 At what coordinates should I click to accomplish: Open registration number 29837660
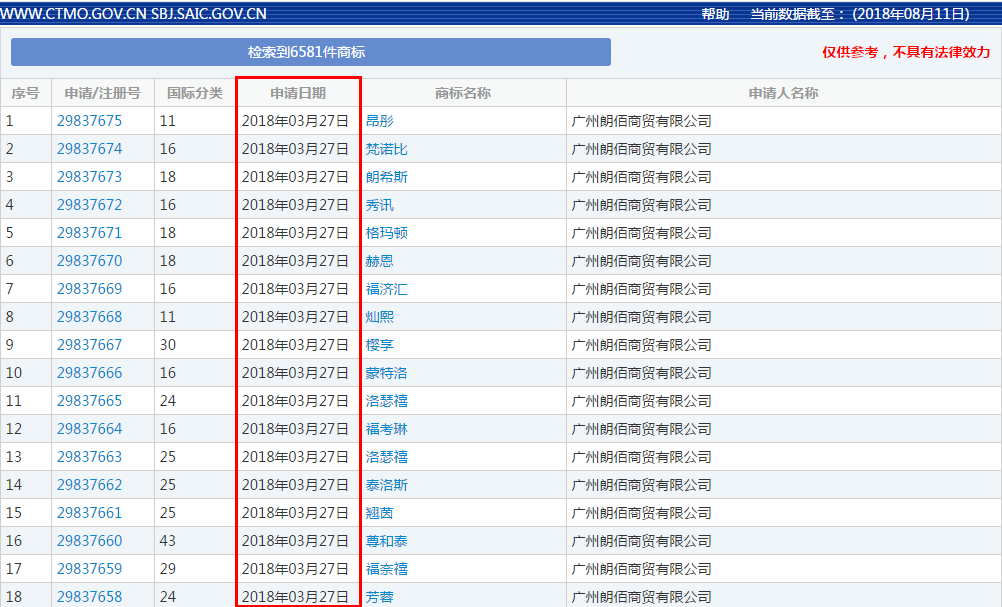89,541
